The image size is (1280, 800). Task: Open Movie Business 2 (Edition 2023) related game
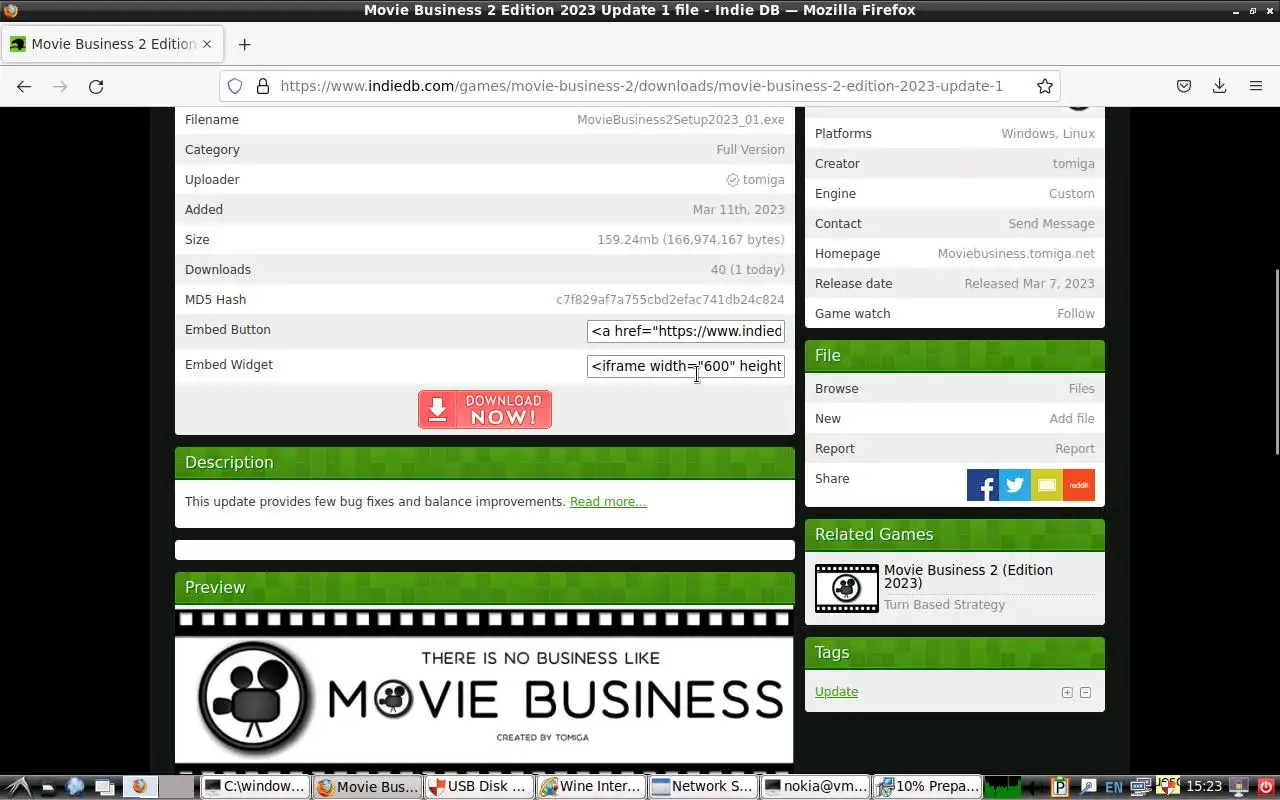point(968,576)
